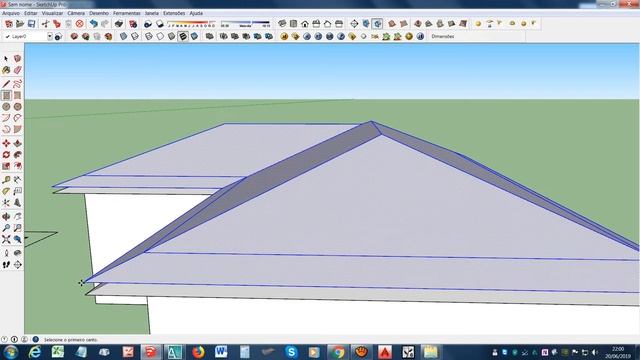Select the arrow Select tool
The image size is (640, 360).
pyautogui.click(x=6, y=59)
